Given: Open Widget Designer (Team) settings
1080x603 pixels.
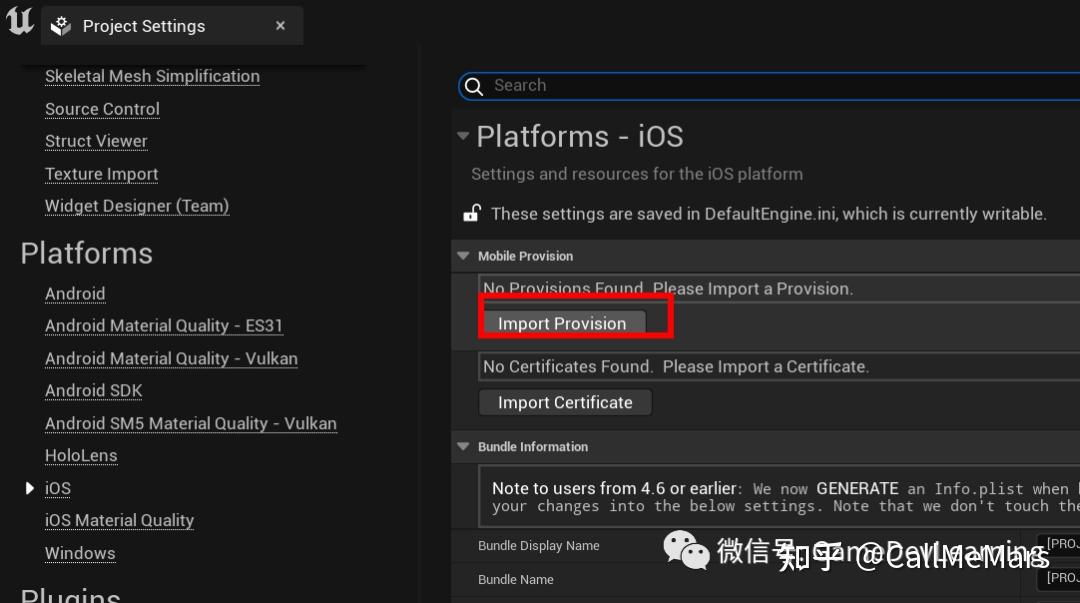Looking at the screenshot, I should (x=136, y=206).
